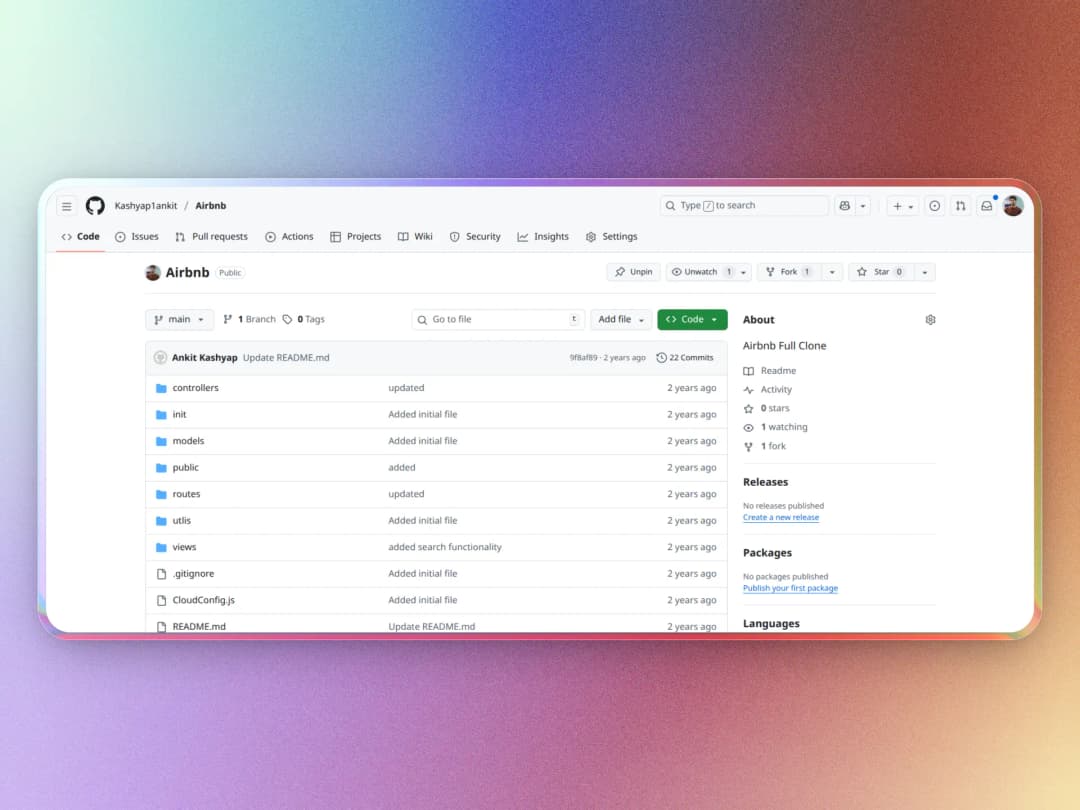
Task: Open the main branch dropdown
Action: [x=179, y=320]
